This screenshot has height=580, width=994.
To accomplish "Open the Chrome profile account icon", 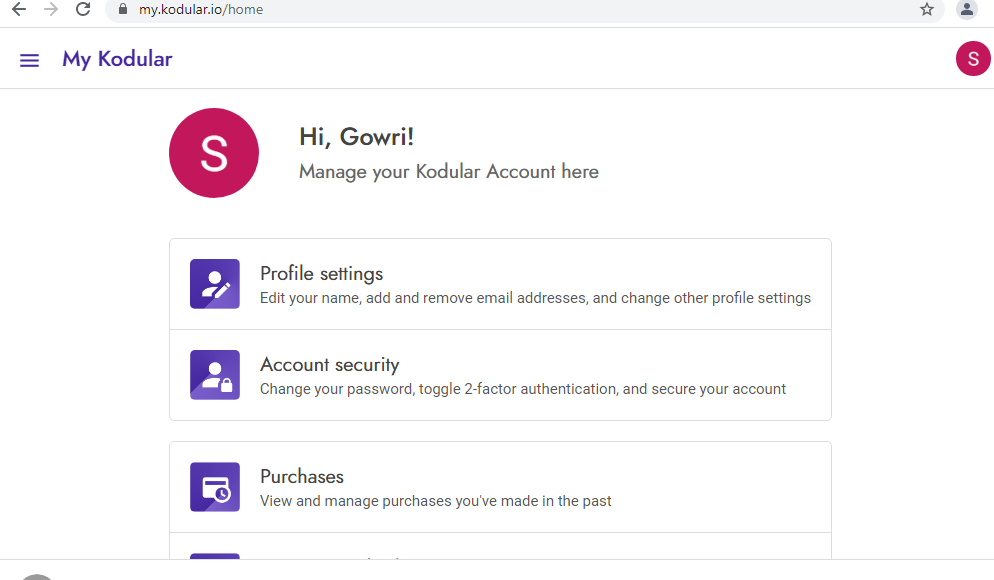I will pyautogui.click(x=966, y=10).
